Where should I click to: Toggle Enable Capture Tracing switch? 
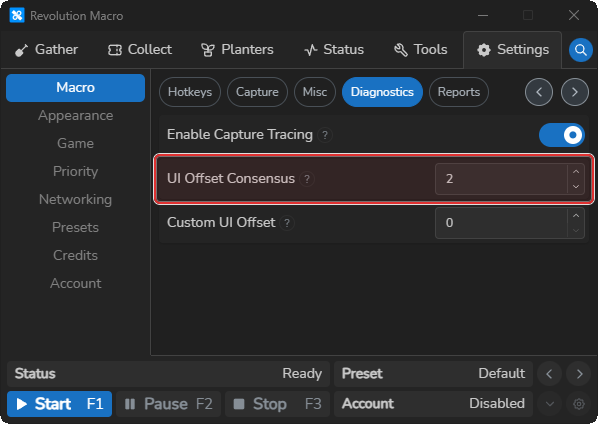pos(562,135)
